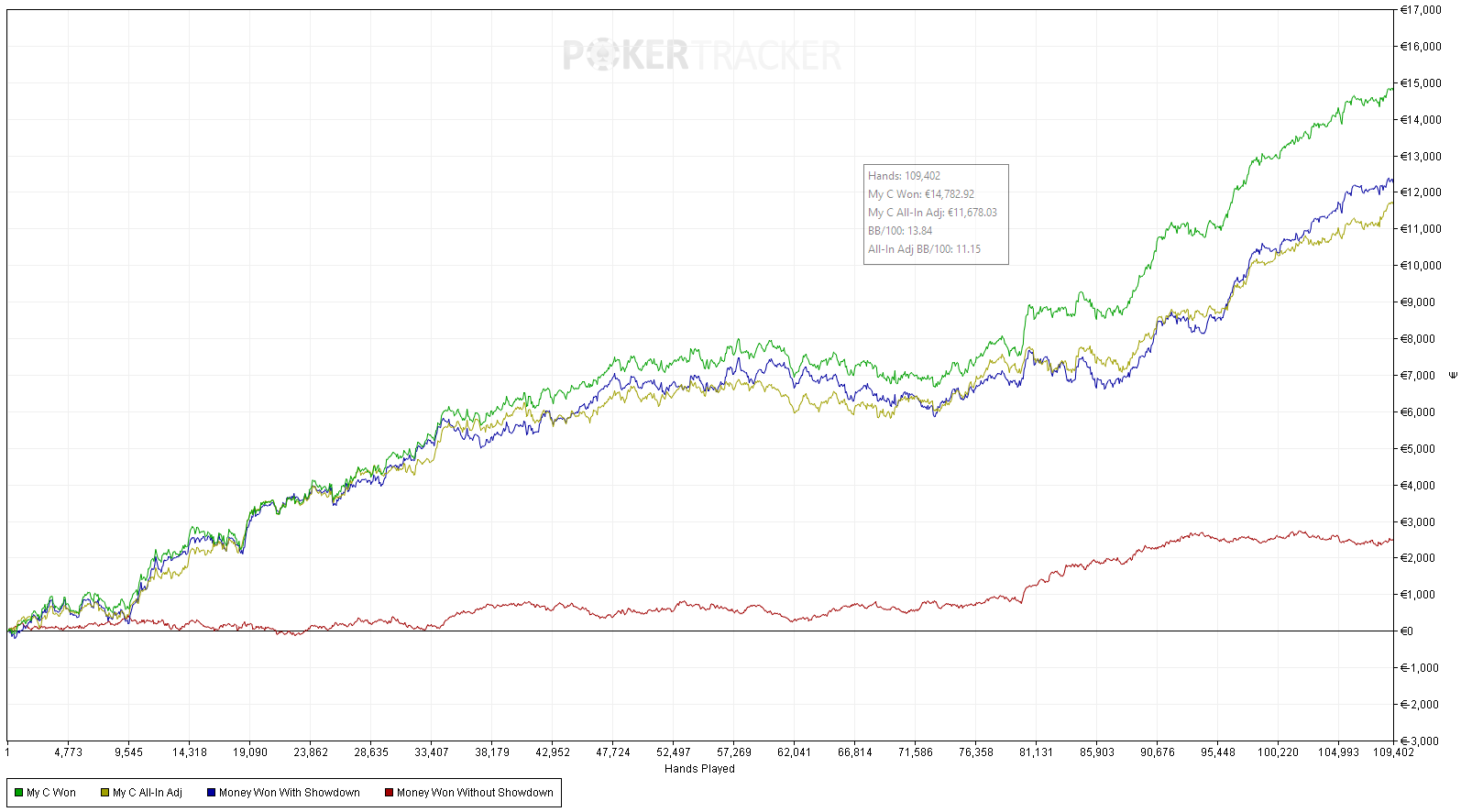Click the 38,179 x-axis tick label
The width and height of the screenshot is (1461, 812).
tap(492, 752)
